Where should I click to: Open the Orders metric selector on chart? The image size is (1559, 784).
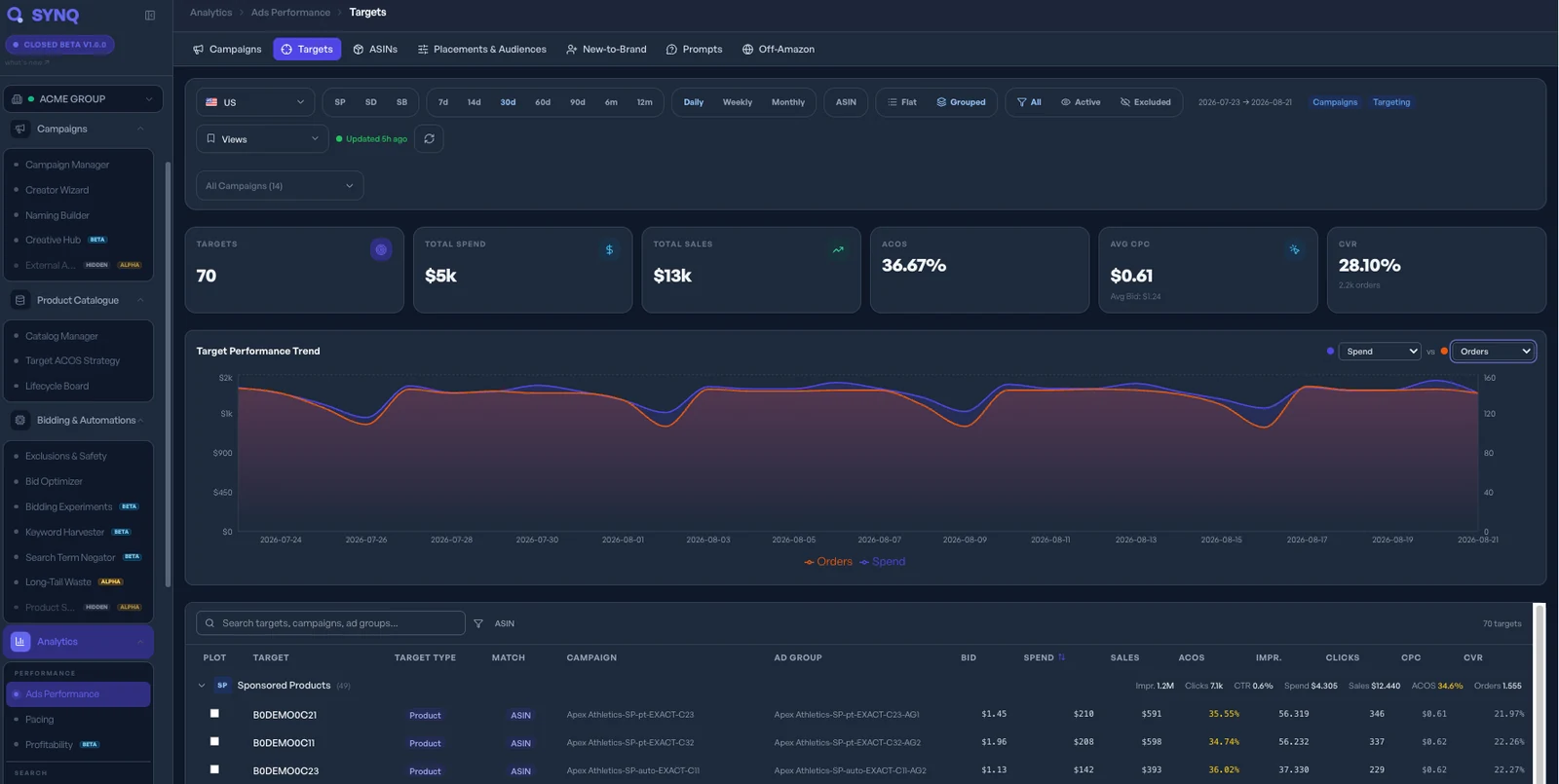[1494, 352]
